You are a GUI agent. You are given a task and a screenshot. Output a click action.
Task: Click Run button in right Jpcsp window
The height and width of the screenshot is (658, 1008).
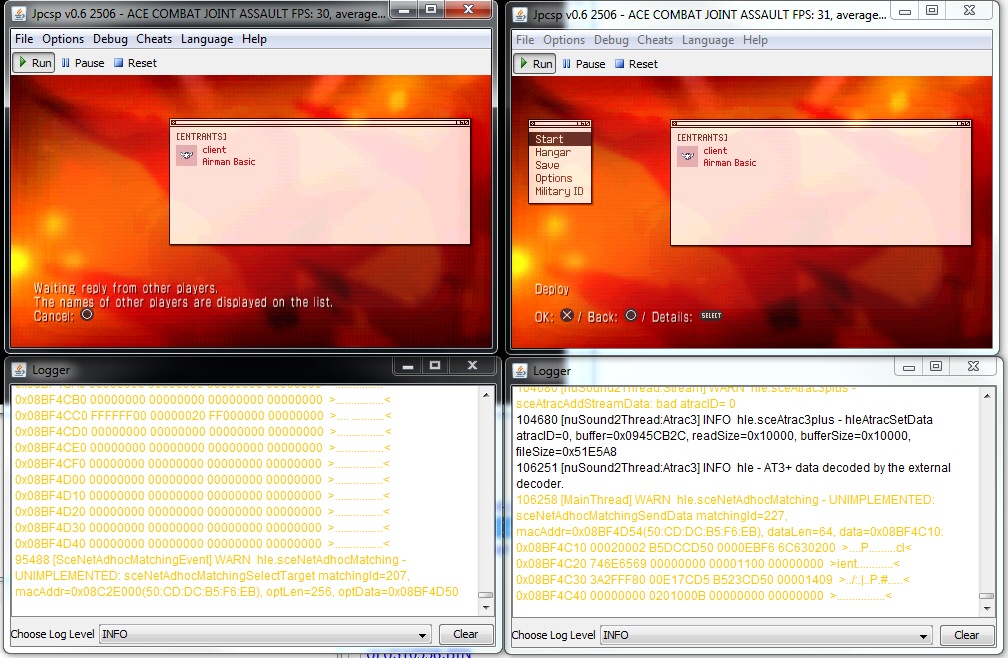pyautogui.click(x=535, y=64)
